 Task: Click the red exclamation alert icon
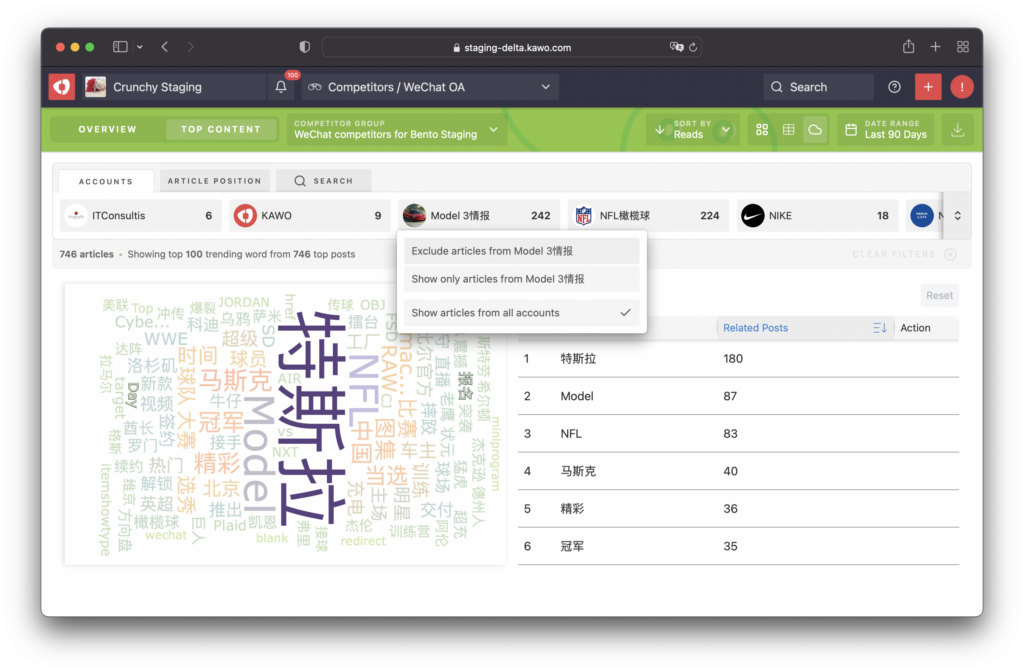click(x=961, y=87)
